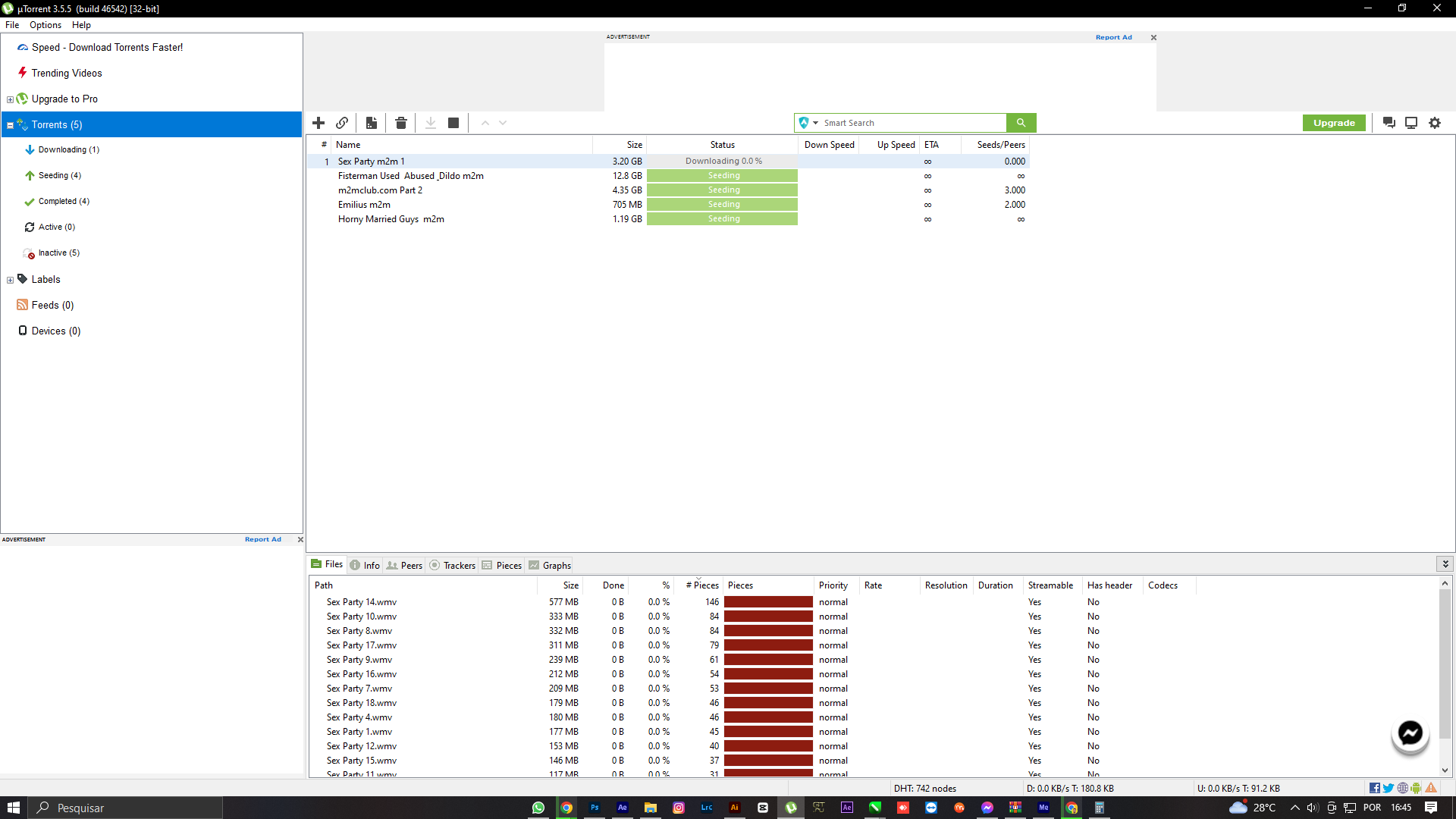
Task: Click the Report Ad link in top ad
Action: click(x=1113, y=37)
